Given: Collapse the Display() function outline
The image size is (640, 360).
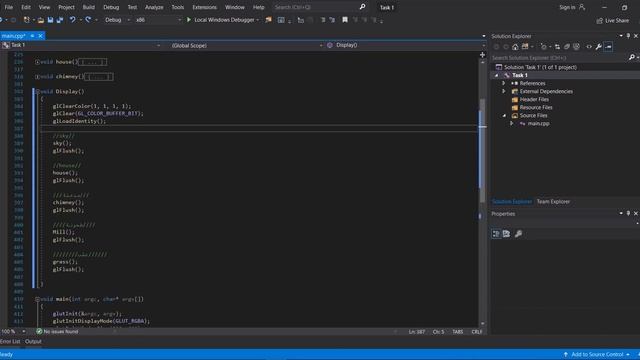Looking at the screenshot, I should tap(37, 92).
